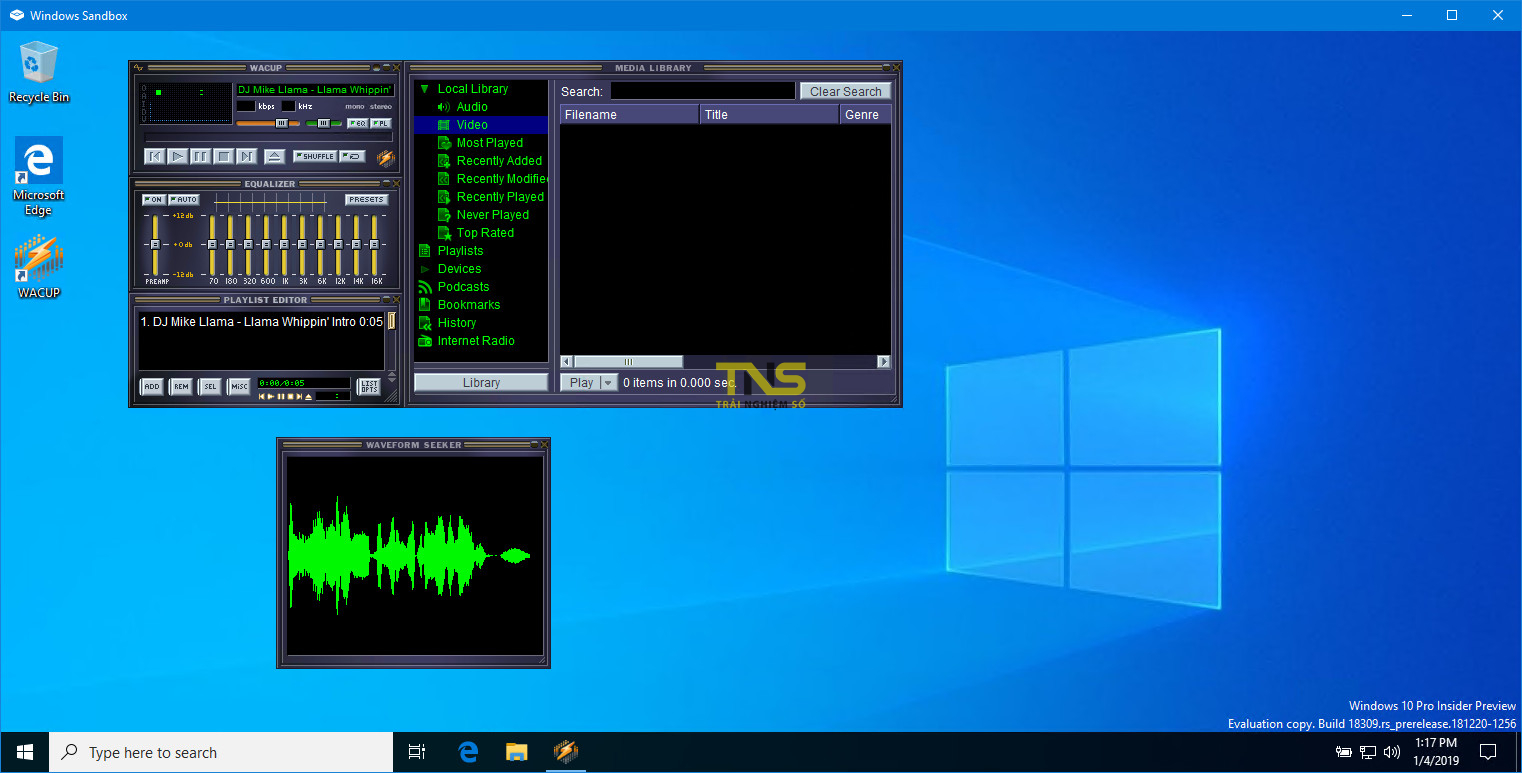Skip to previous track in main window
Screen dimensions: 1522x773
pyautogui.click(x=154, y=156)
